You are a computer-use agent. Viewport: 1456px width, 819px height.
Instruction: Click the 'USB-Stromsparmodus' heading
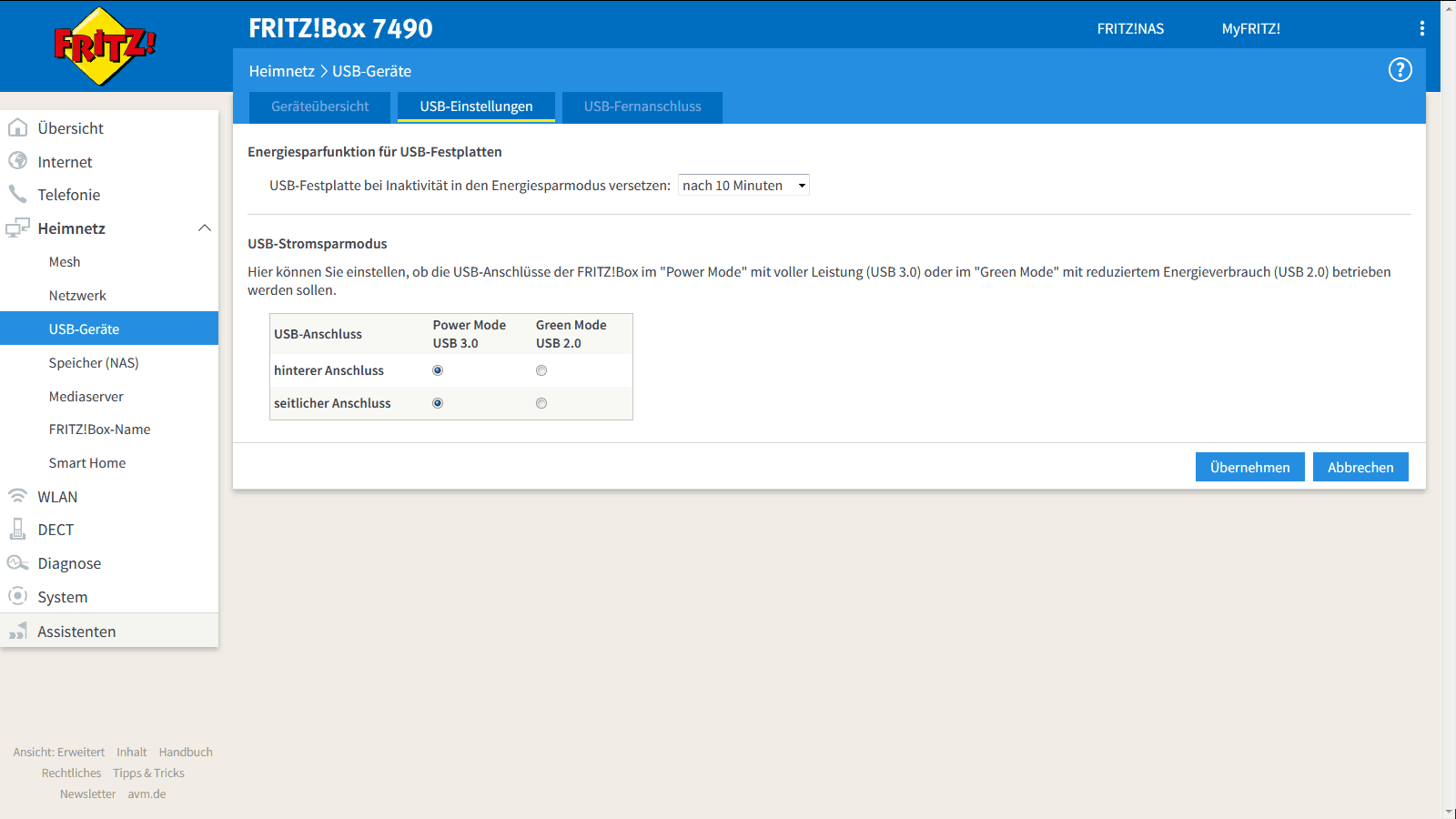(317, 243)
